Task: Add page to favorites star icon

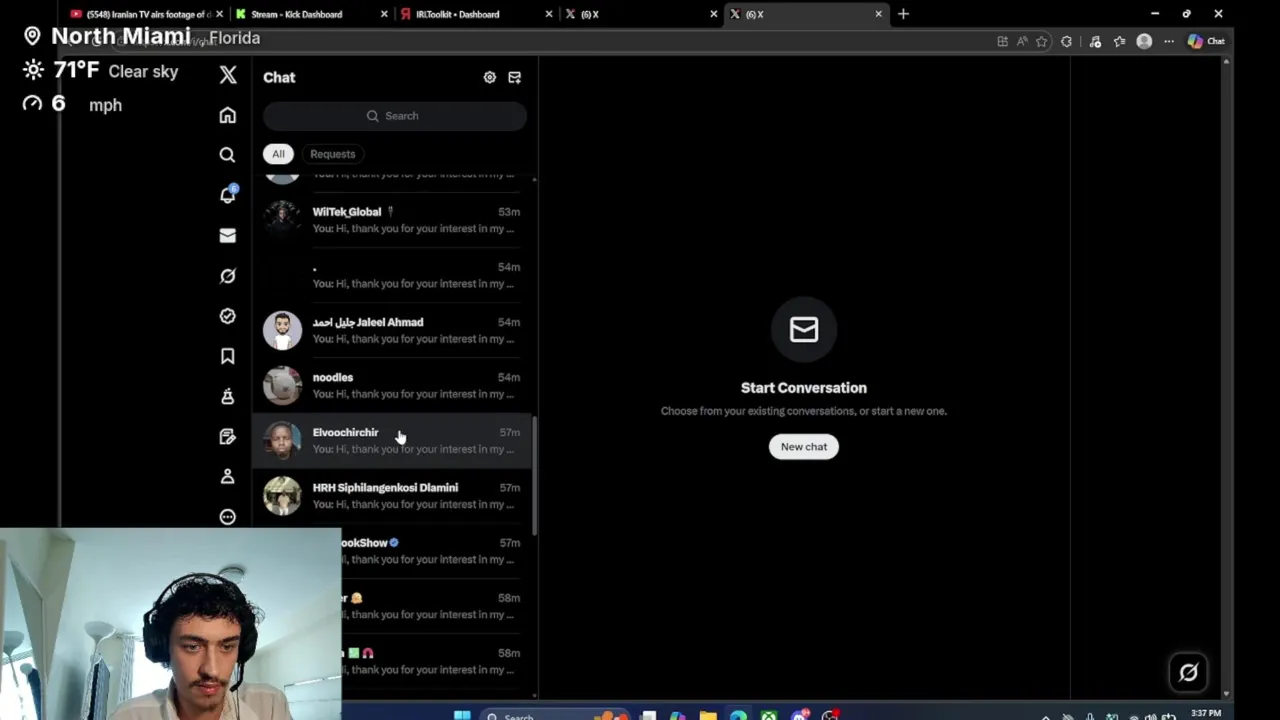Action: 1042,41
